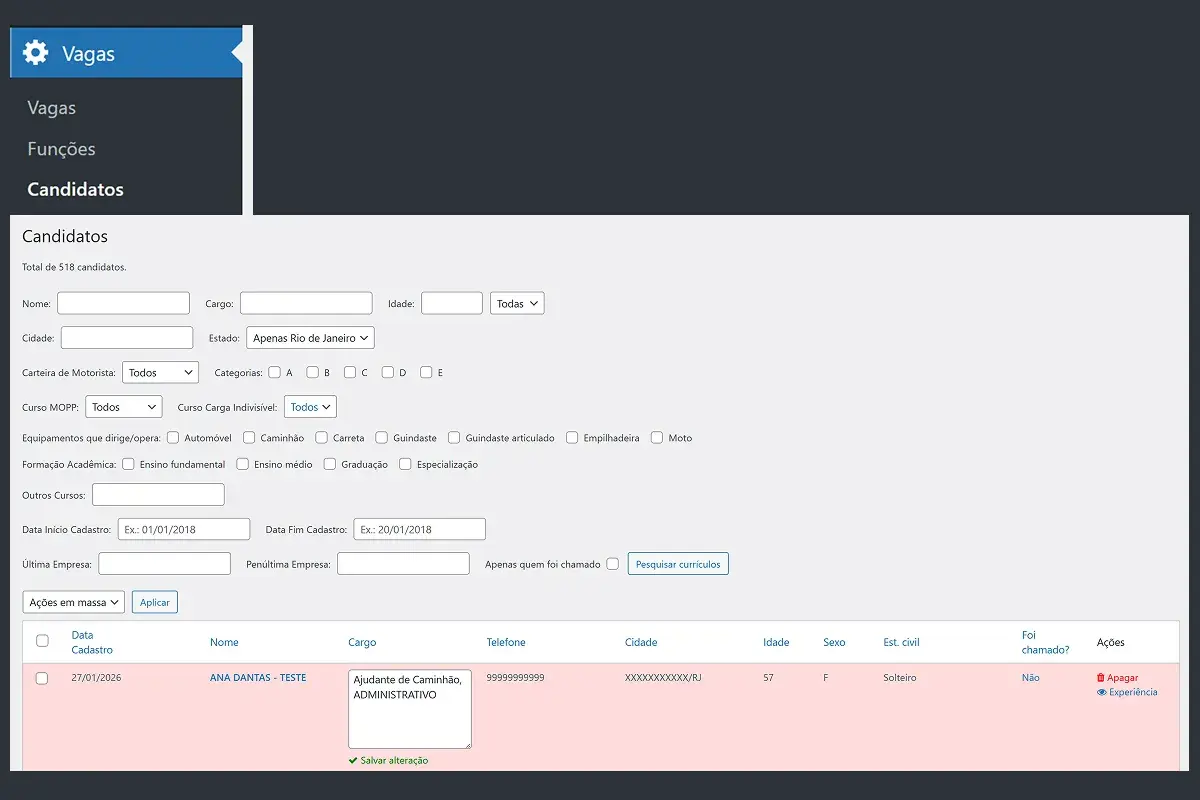Open the Ações em massa dropdown
This screenshot has width=1200, height=800.
coord(73,602)
